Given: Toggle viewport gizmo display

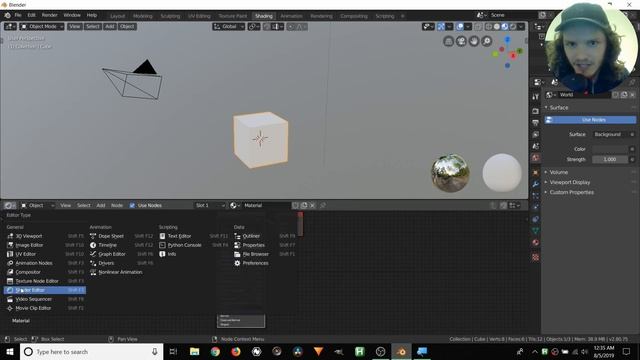Looking at the screenshot, I should [x=441, y=27].
